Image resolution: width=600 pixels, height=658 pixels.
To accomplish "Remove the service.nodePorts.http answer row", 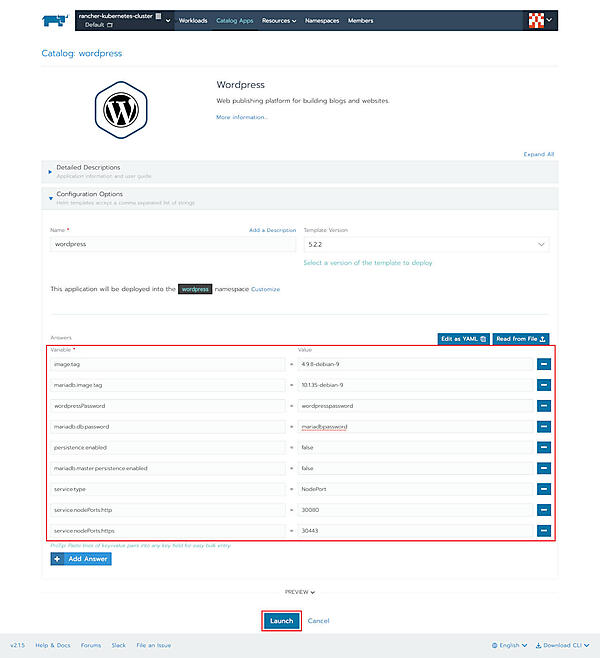I will [x=544, y=510].
